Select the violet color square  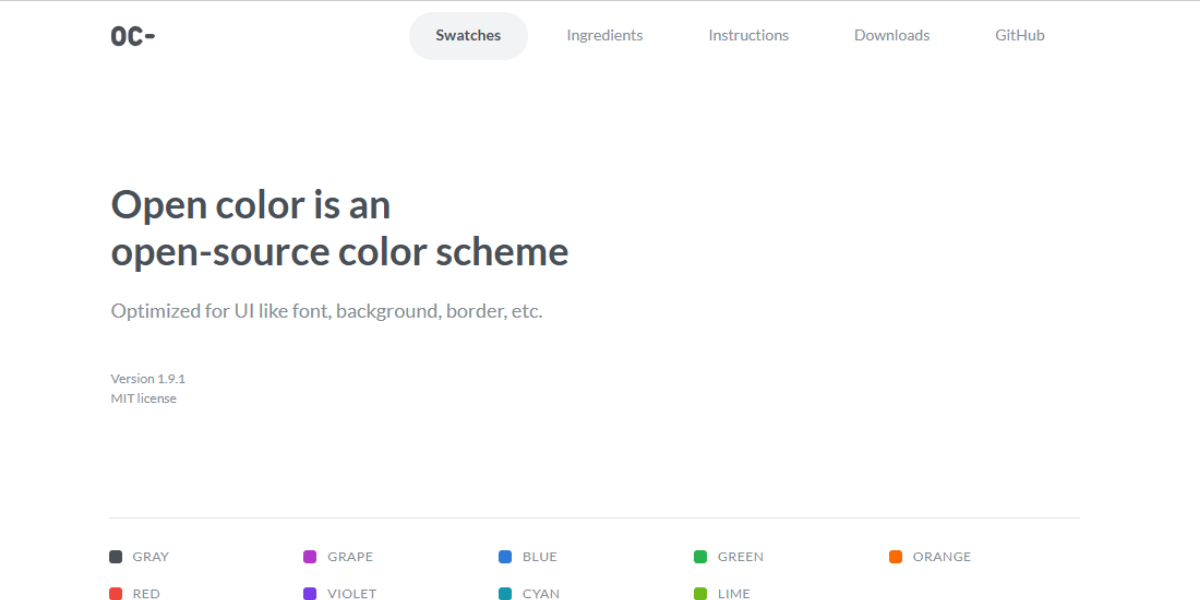310,593
